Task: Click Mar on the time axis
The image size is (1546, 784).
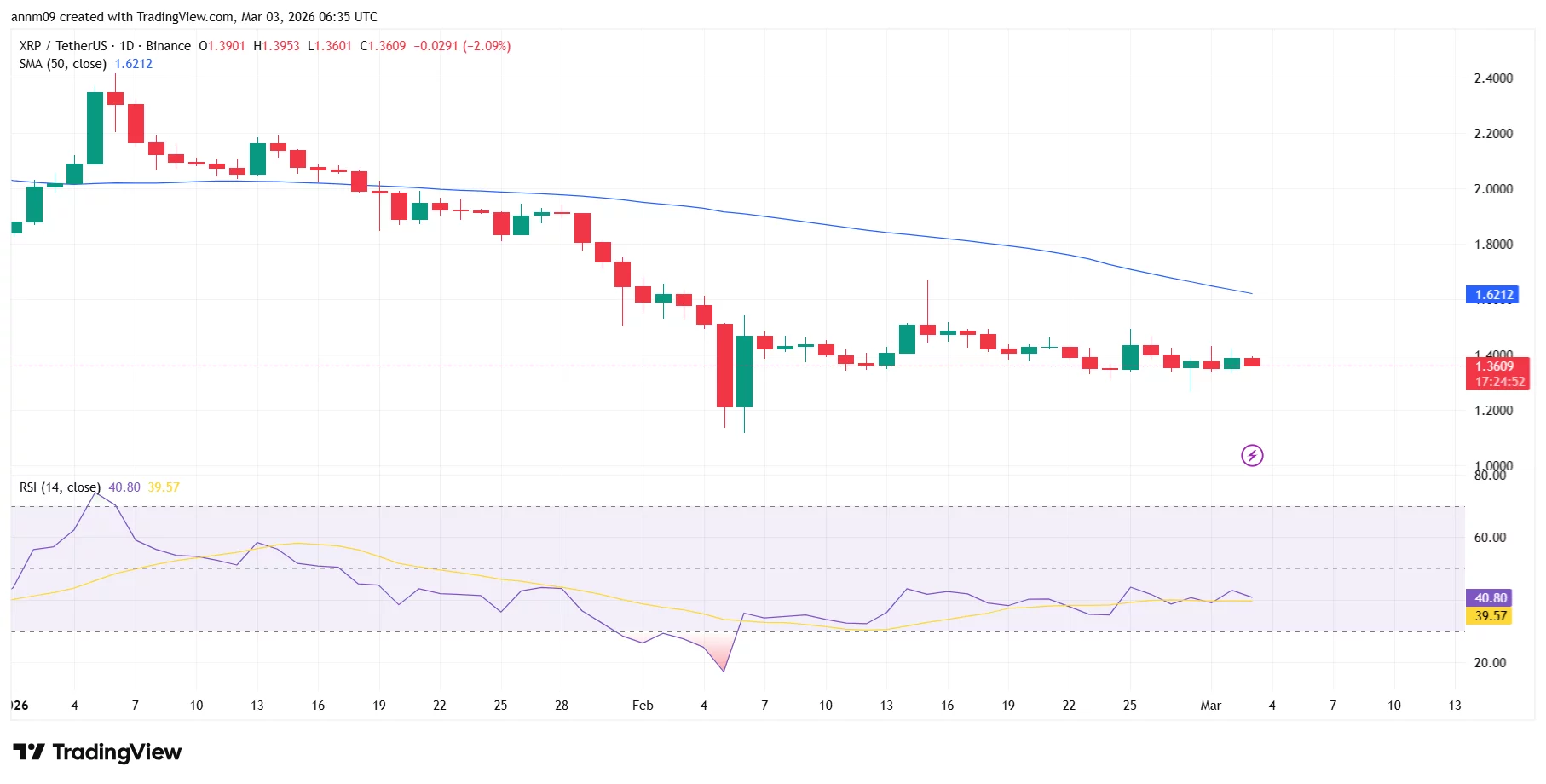Action: 1210,706
